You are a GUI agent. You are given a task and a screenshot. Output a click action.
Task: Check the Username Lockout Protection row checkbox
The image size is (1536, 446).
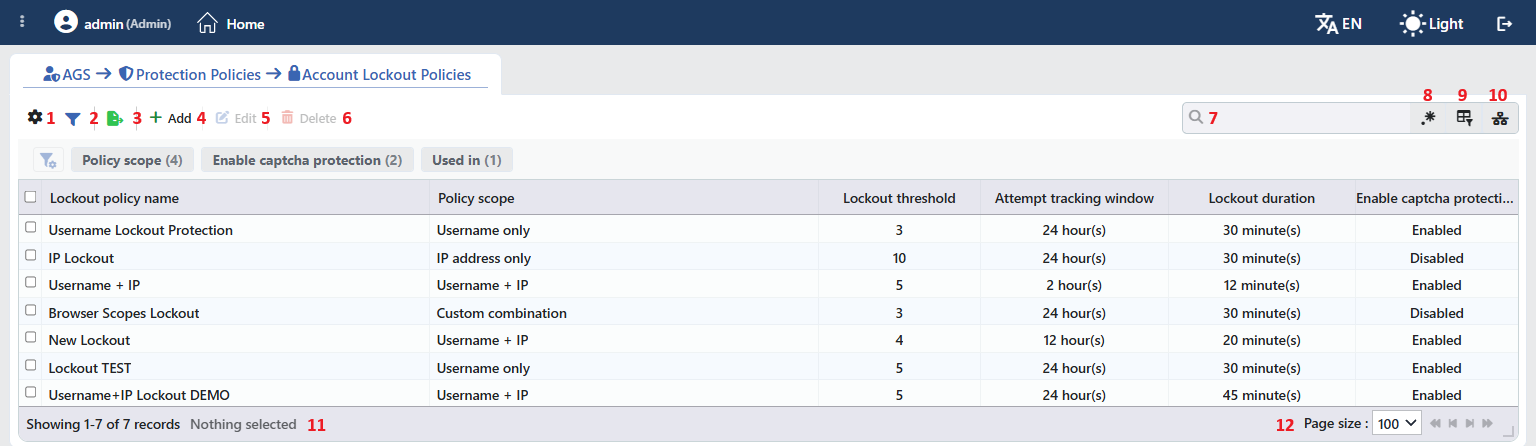coord(31,228)
